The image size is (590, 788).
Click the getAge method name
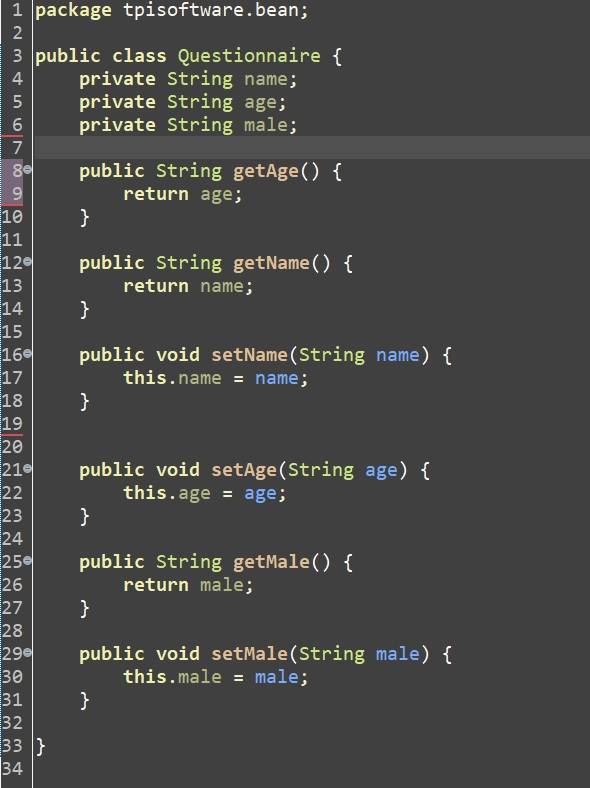pyautogui.click(x=266, y=172)
